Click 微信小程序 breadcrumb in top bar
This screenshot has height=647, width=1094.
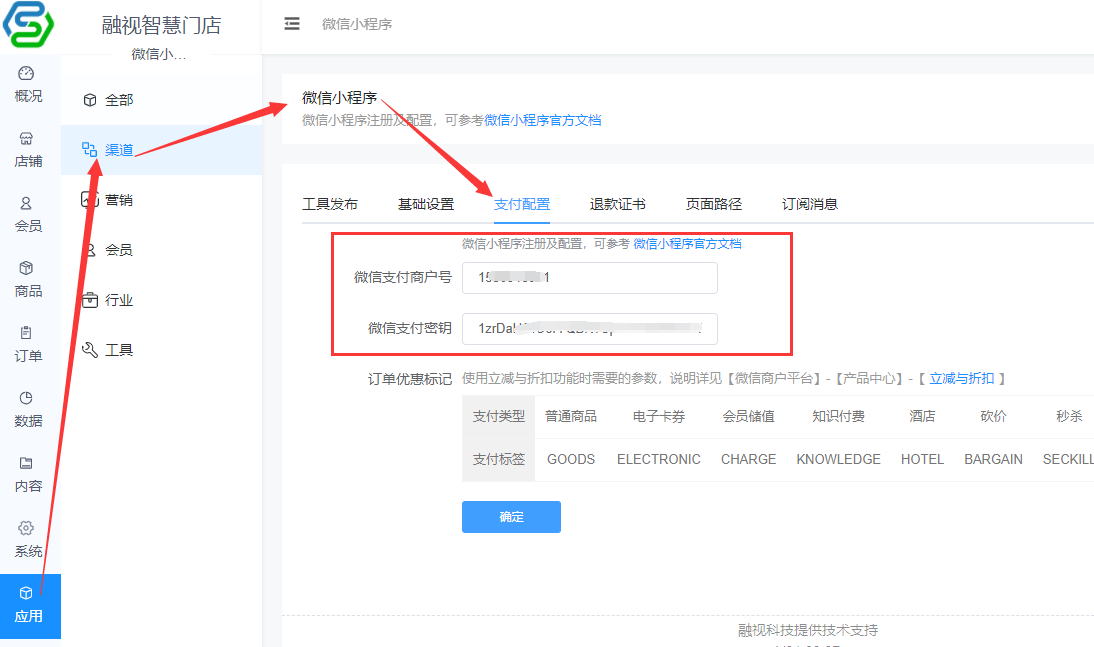pos(357,24)
